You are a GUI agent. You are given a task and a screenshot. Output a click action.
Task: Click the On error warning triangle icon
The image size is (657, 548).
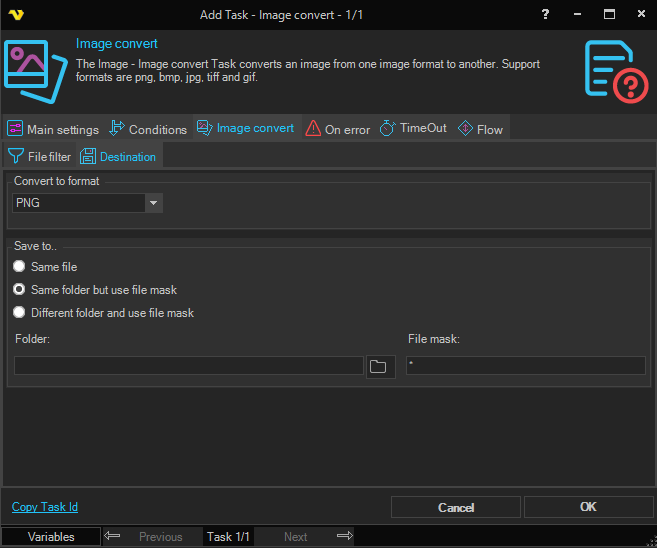(313, 129)
